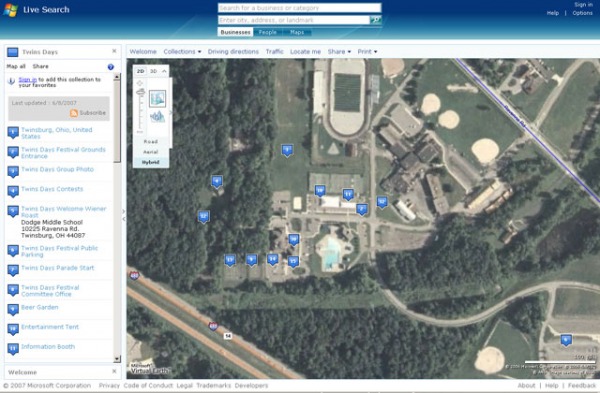Screen dimensions: 600x393
Task: Click the business or category search field
Action: tap(300, 8)
